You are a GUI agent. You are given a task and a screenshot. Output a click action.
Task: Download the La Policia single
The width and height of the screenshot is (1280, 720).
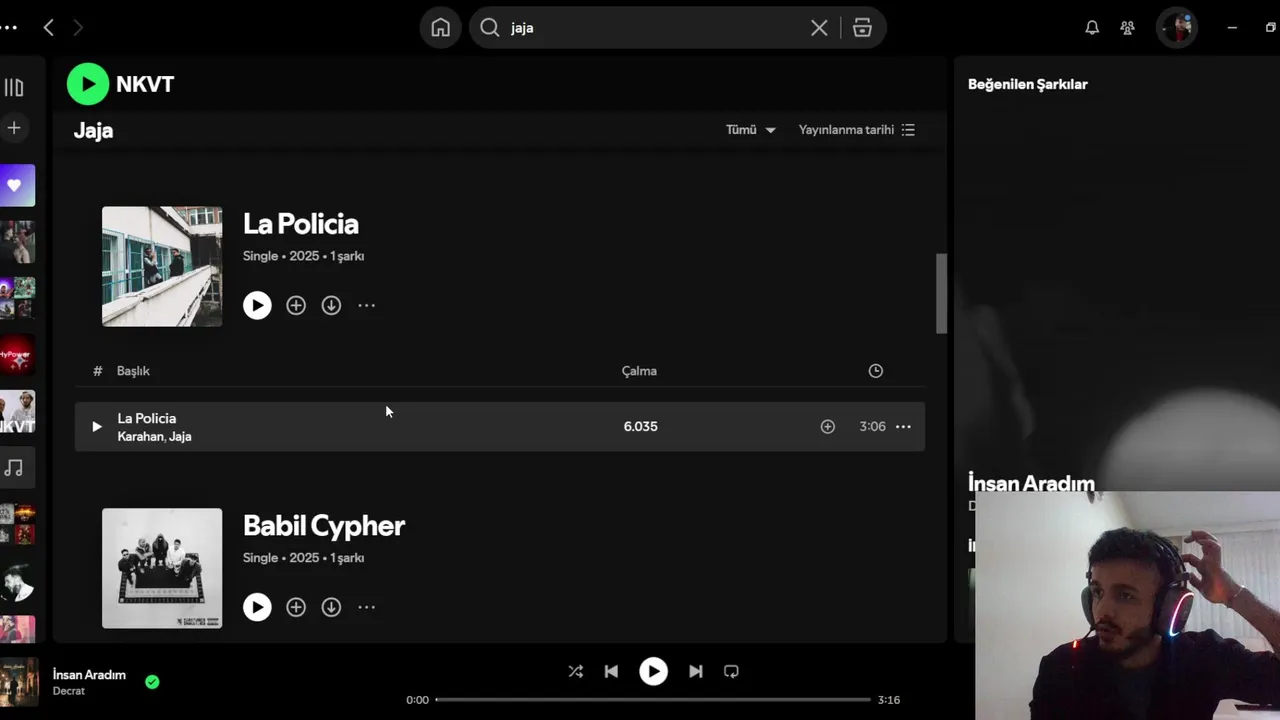click(x=331, y=305)
